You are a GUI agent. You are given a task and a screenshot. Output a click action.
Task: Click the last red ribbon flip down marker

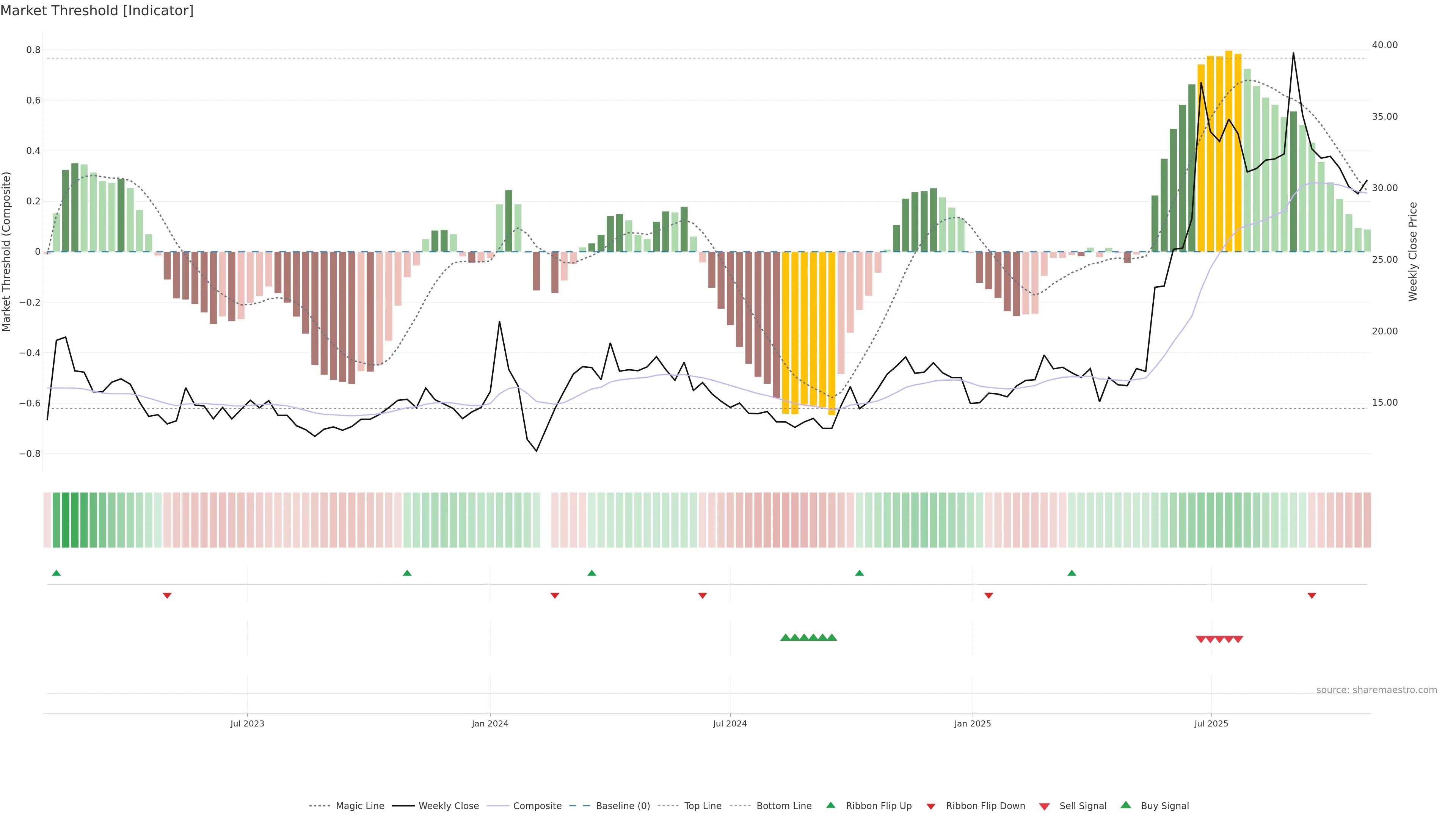click(x=1311, y=596)
